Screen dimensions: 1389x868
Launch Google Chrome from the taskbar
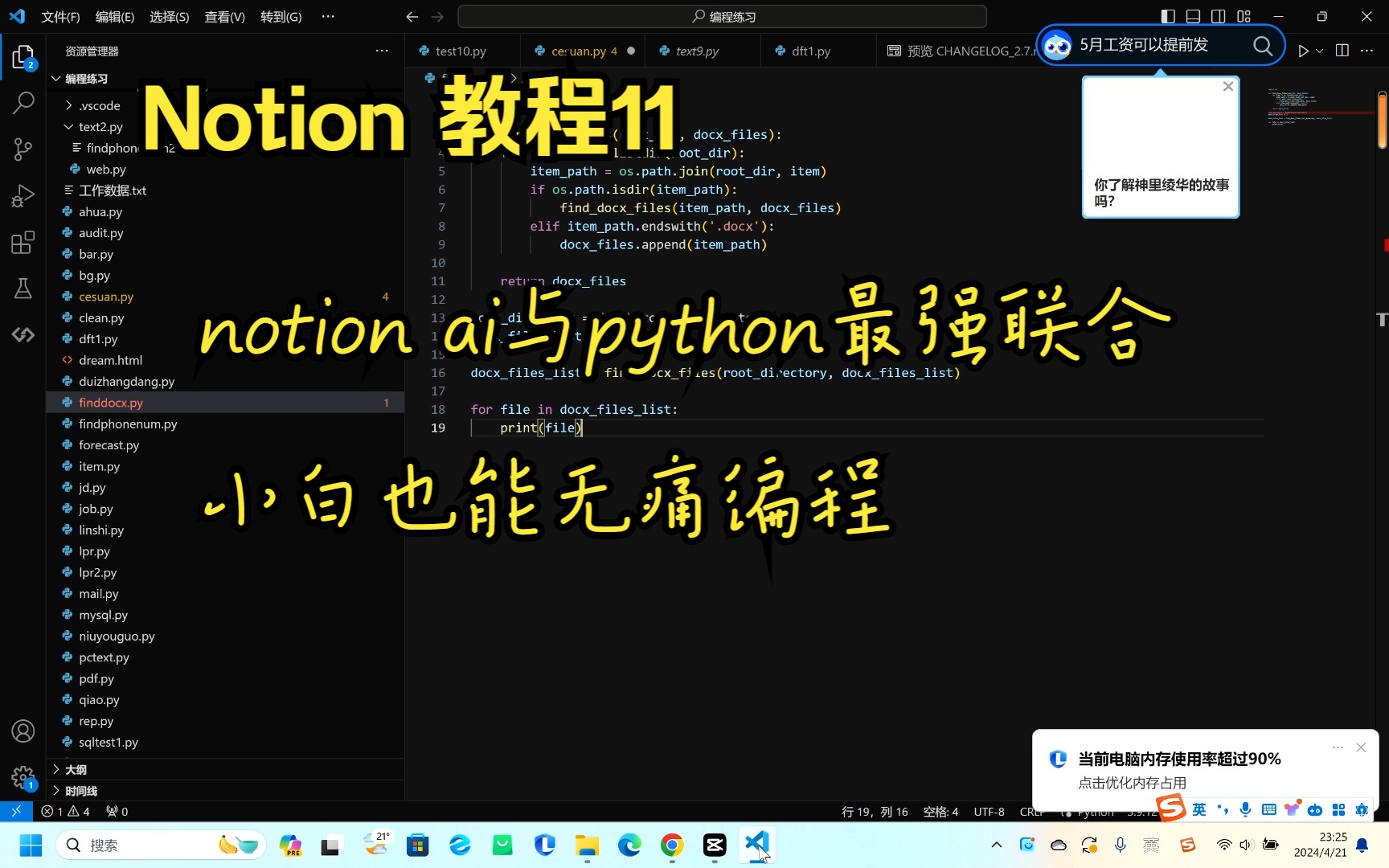coord(671,845)
